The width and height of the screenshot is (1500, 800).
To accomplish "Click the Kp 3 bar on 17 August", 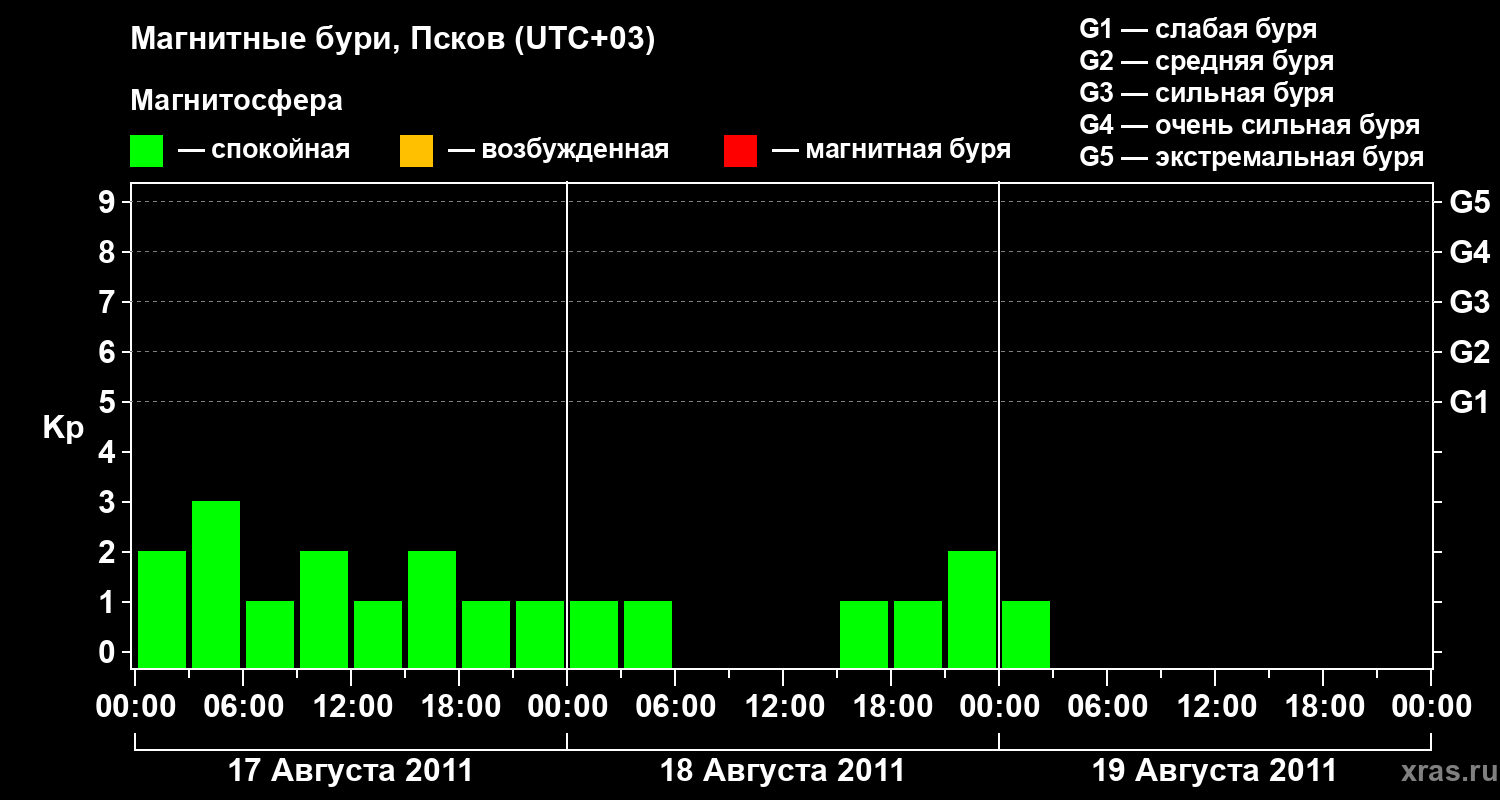I will [x=216, y=584].
